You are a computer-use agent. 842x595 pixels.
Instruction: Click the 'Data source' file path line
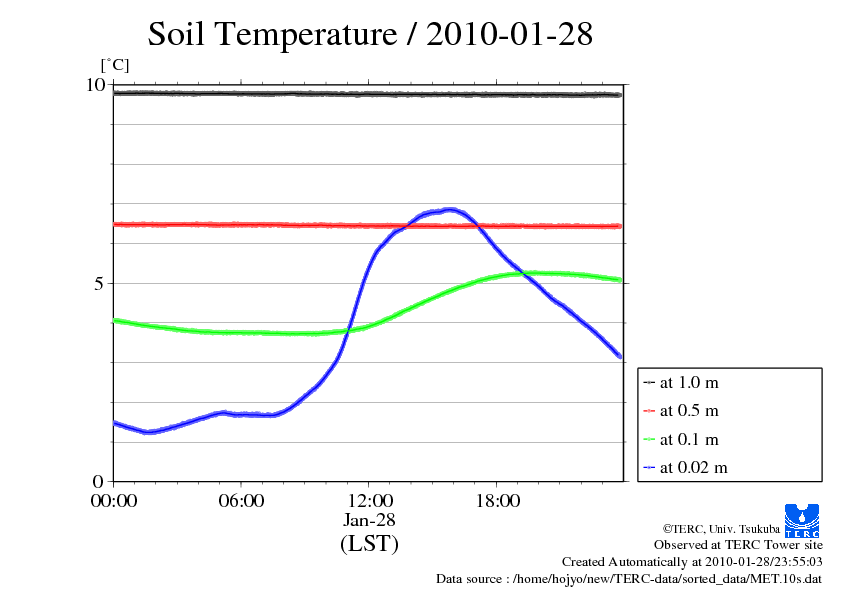[x=629, y=579]
